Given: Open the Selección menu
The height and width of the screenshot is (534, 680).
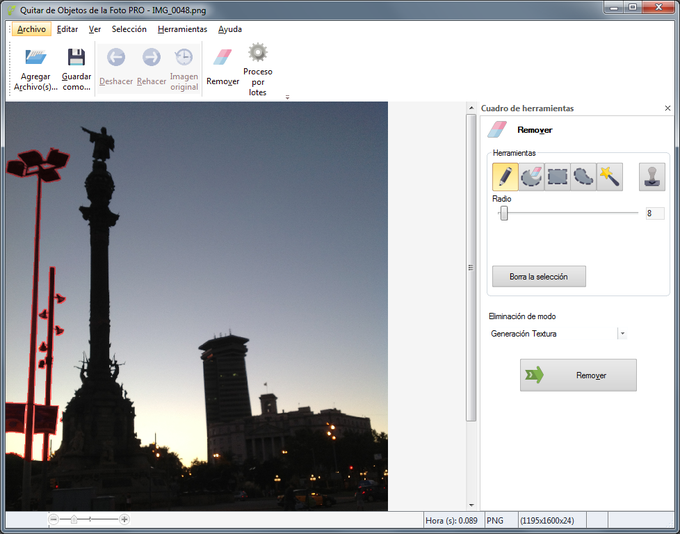Looking at the screenshot, I should click(x=129, y=29).
